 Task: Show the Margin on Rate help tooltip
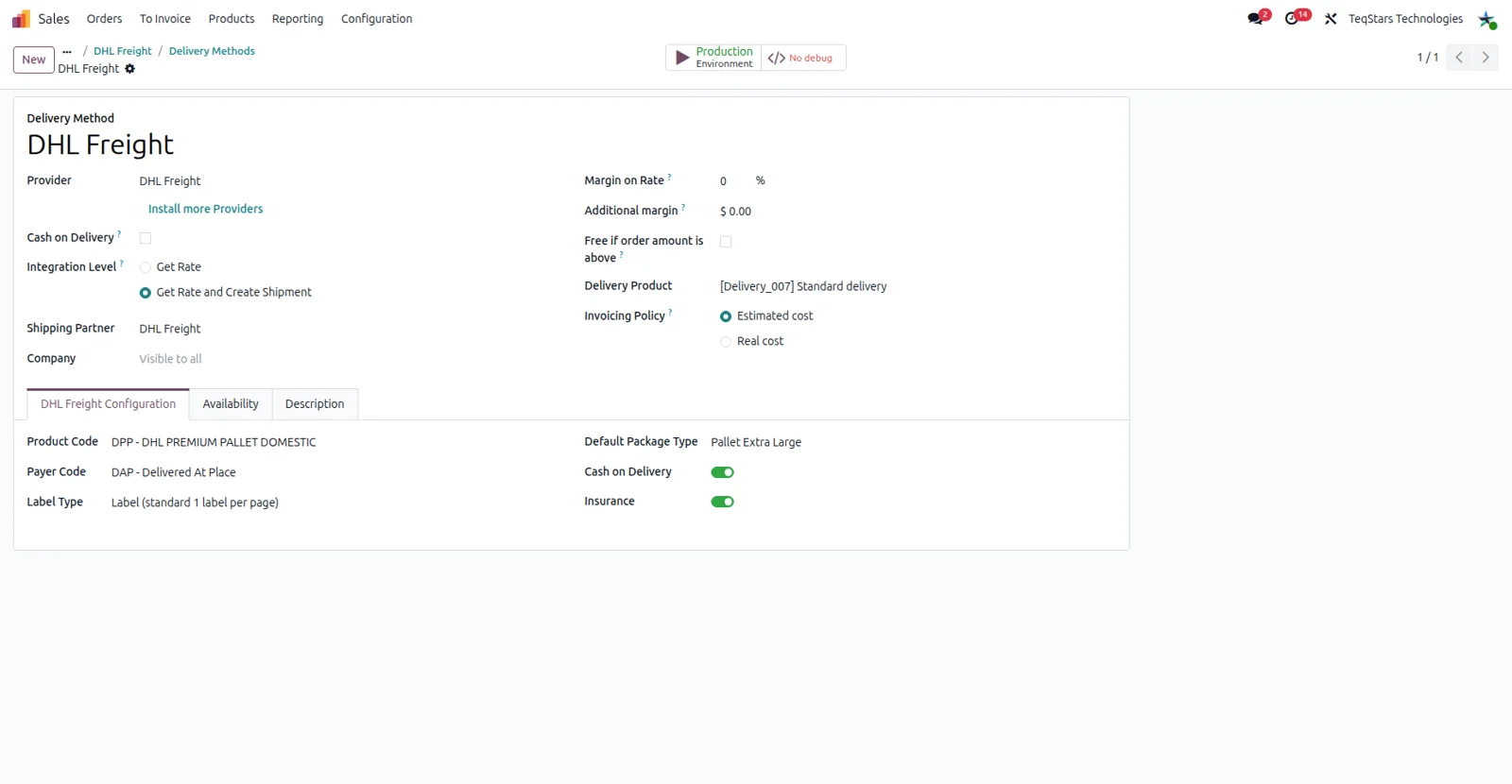670,177
